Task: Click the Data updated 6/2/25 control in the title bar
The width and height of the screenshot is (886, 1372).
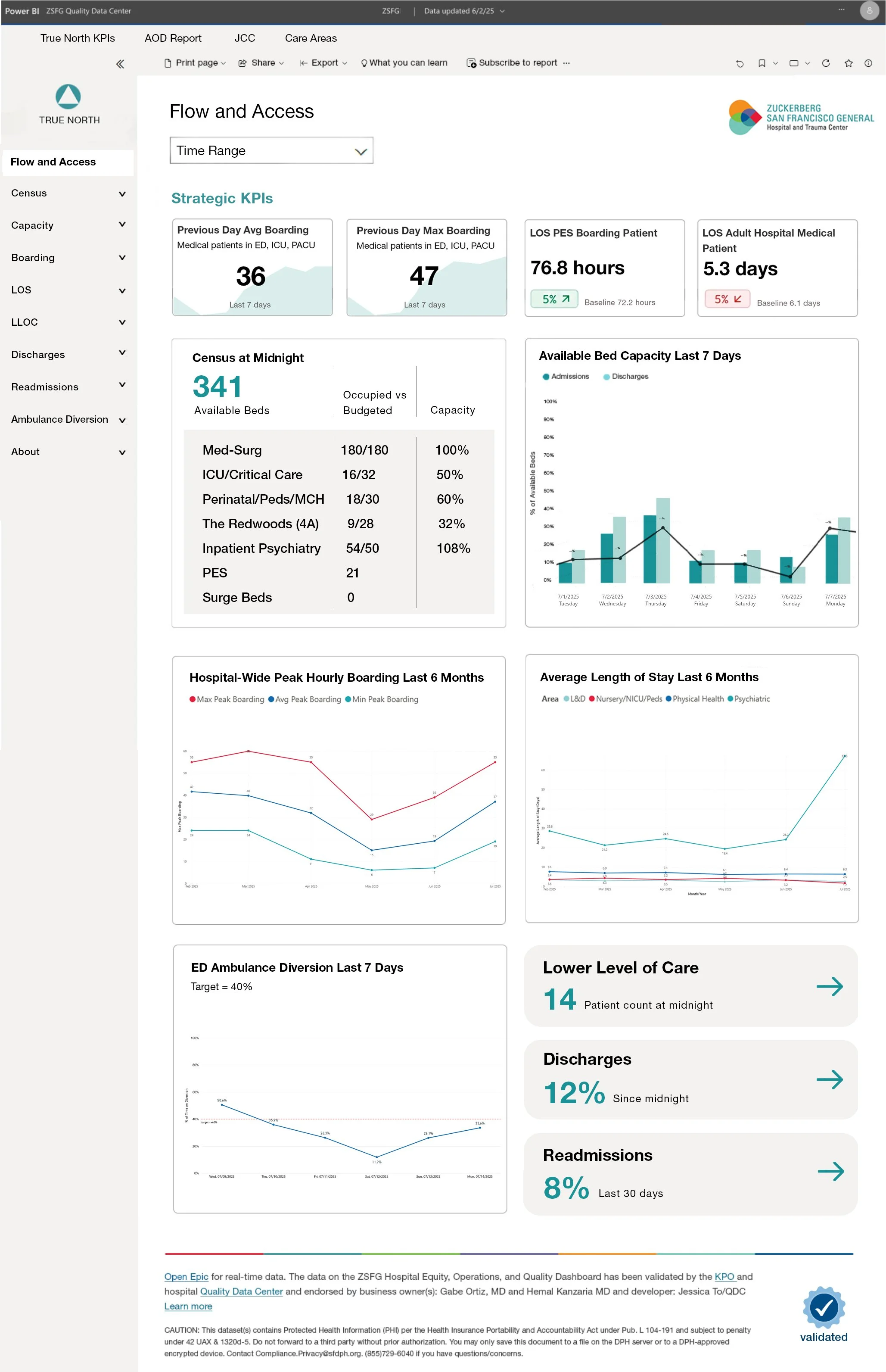Action: (459, 11)
